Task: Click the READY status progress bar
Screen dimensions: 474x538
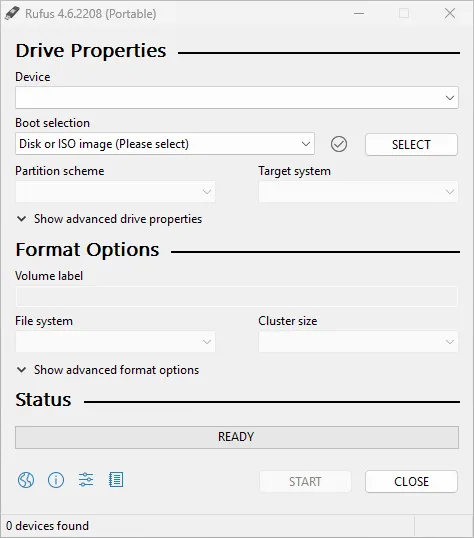Action: pyautogui.click(x=237, y=437)
